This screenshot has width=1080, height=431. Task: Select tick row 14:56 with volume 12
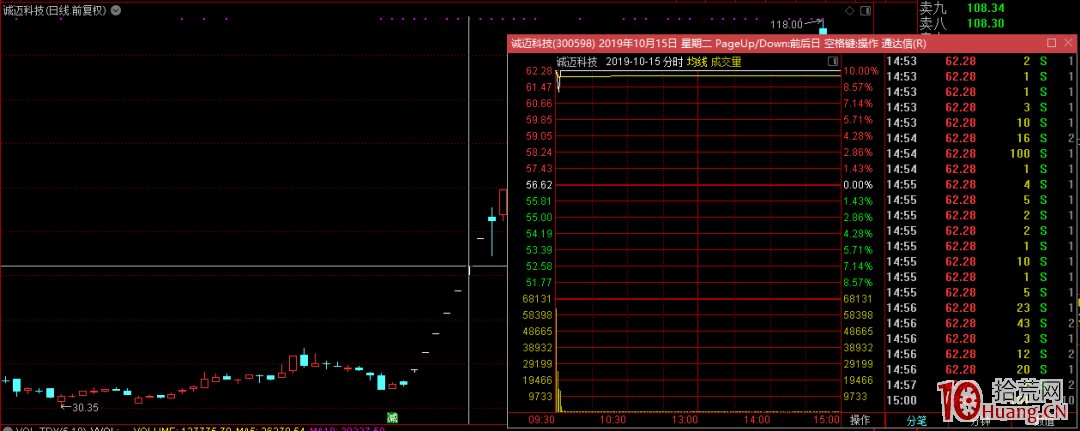coord(981,354)
